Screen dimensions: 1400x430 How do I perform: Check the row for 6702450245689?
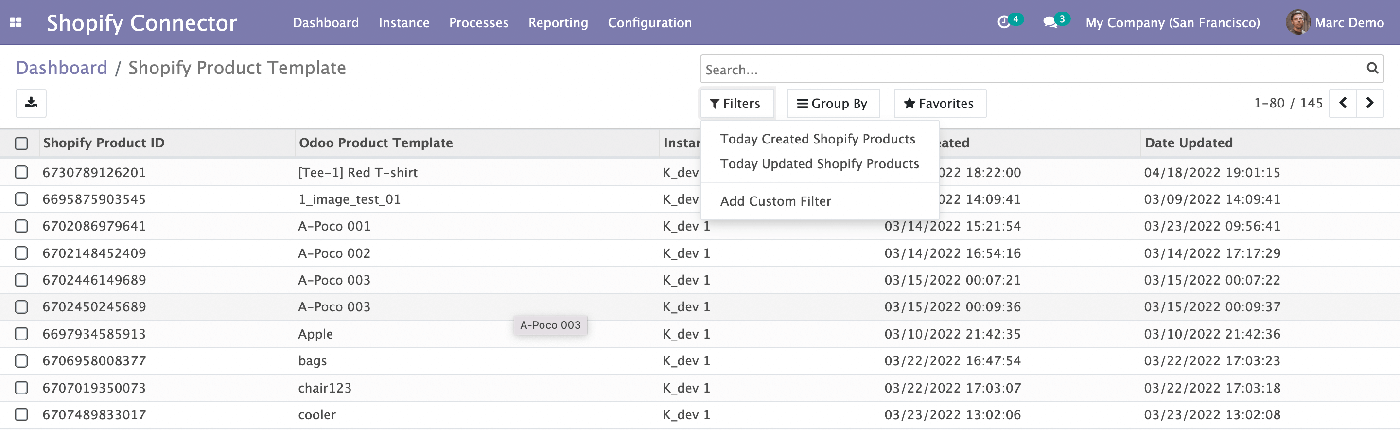point(22,307)
